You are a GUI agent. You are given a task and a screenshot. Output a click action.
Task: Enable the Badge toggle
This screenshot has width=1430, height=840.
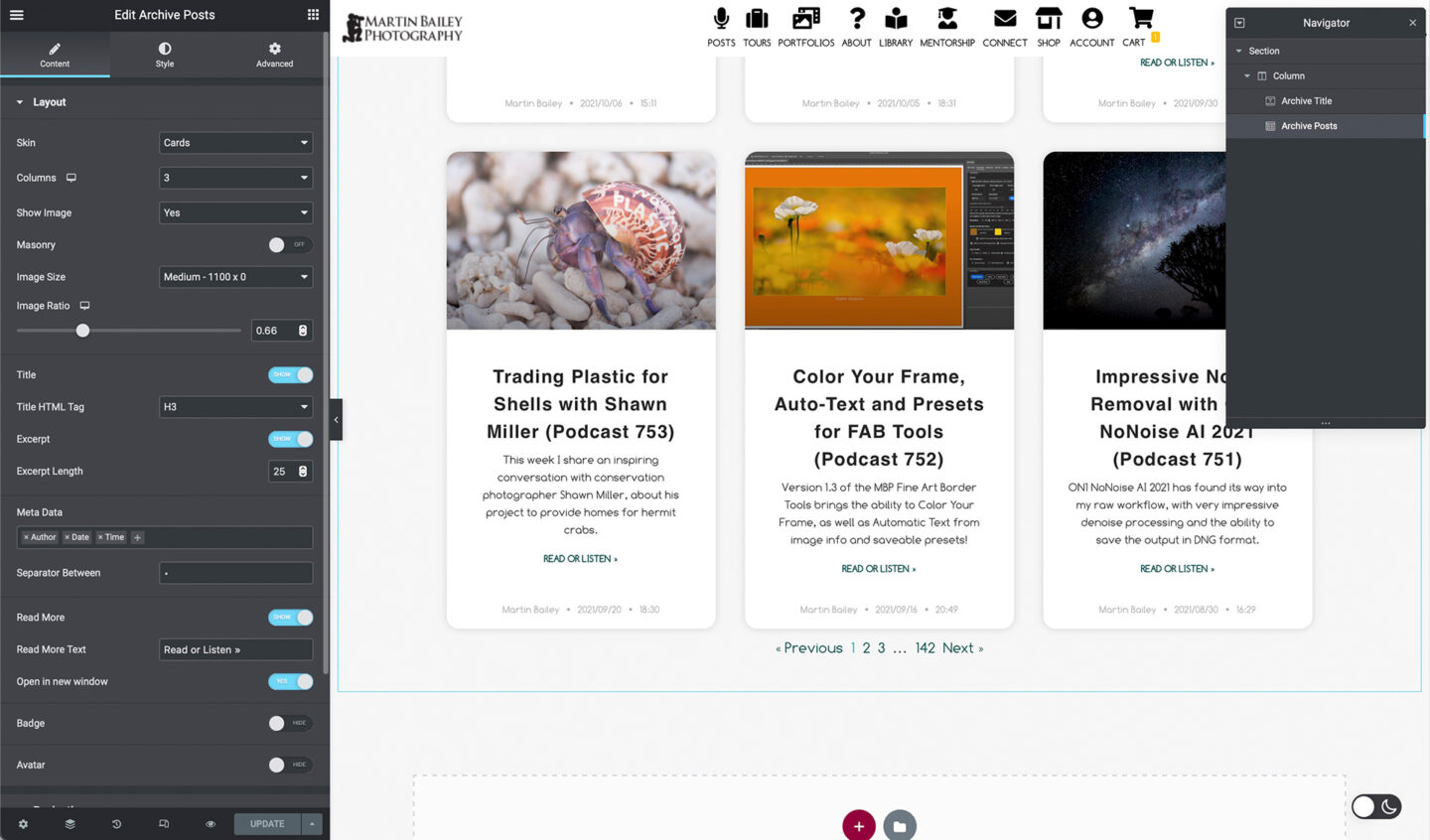[x=289, y=724]
